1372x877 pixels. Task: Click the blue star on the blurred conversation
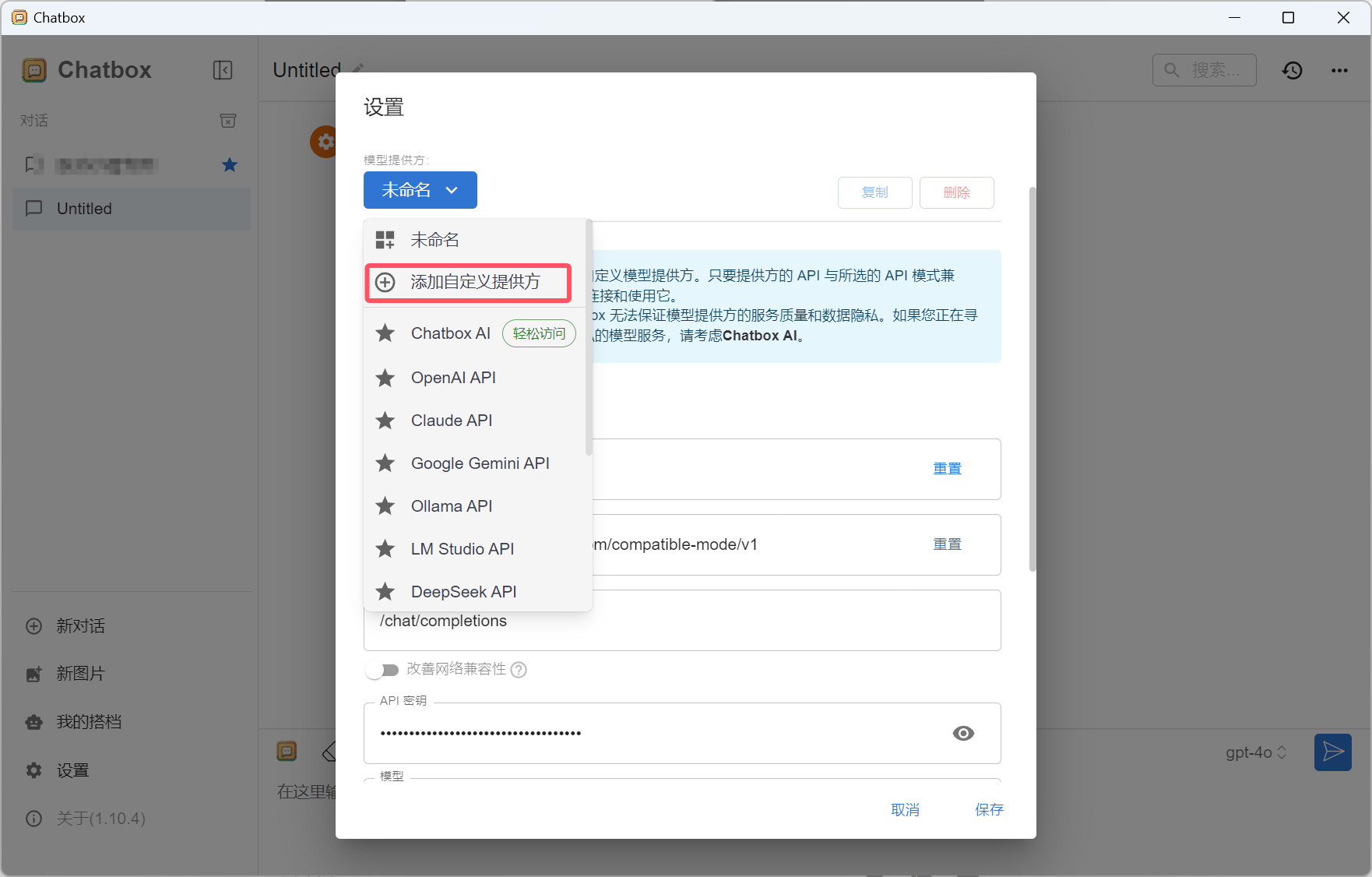point(229,164)
